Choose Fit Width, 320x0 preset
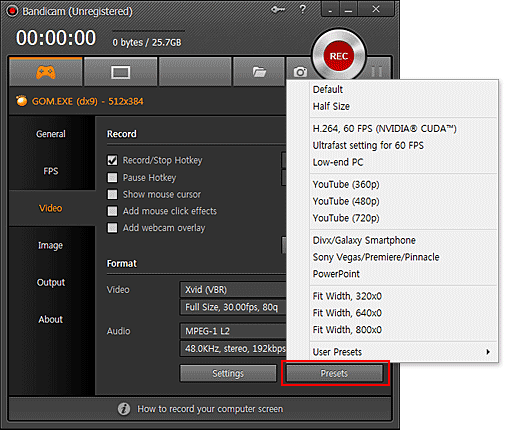 click(x=404, y=296)
